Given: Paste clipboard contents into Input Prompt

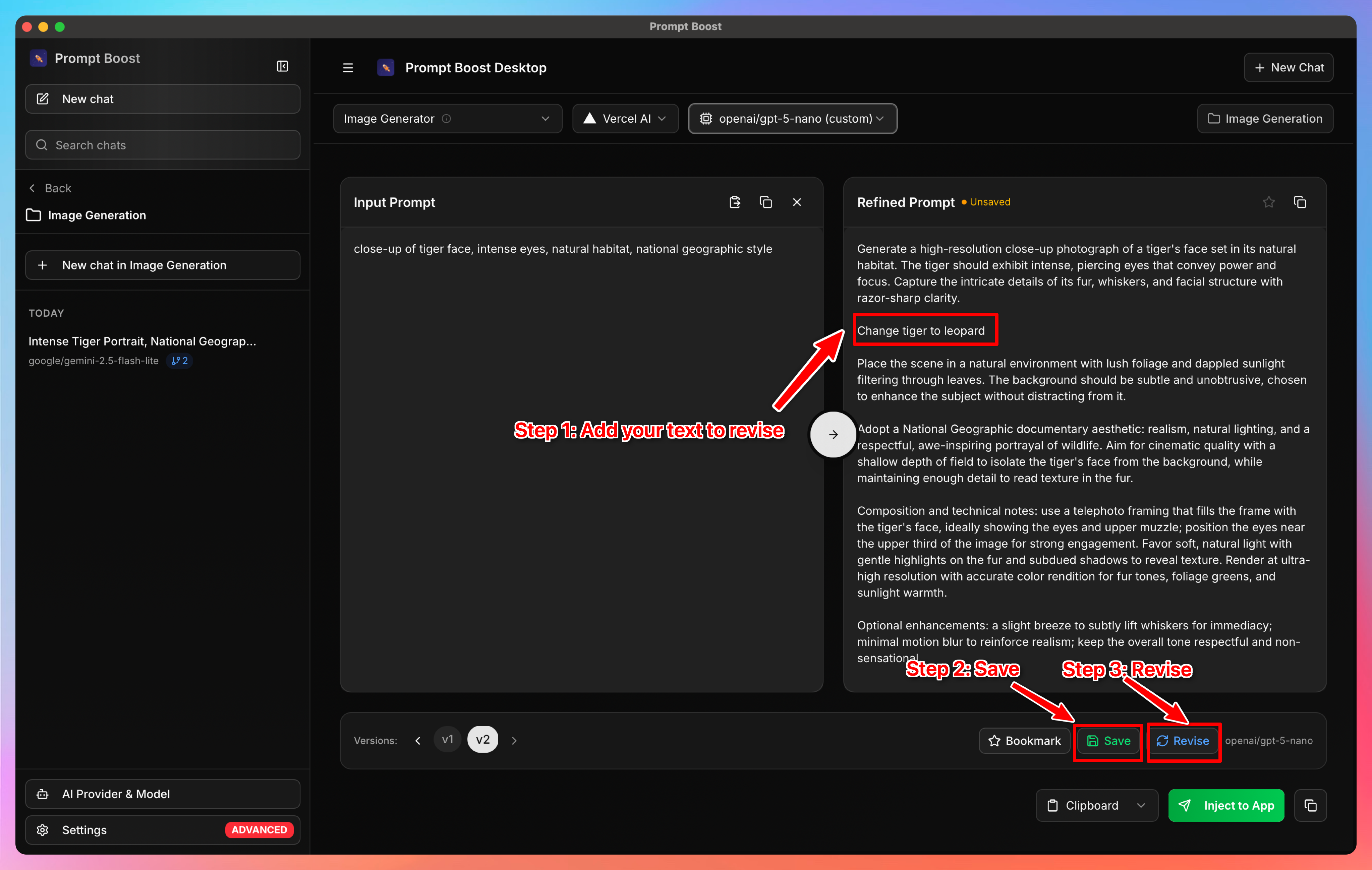Looking at the screenshot, I should [x=734, y=201].
